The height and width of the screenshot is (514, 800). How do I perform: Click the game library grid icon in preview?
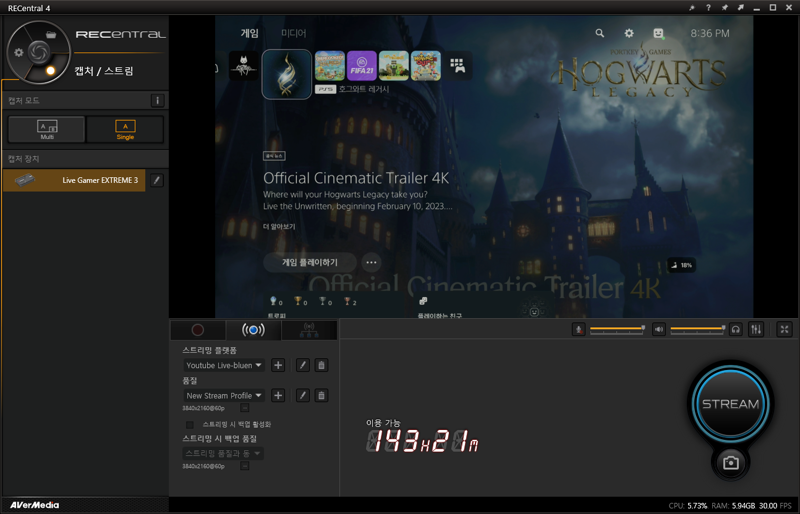pyautogui.click(x=457, y=65)
